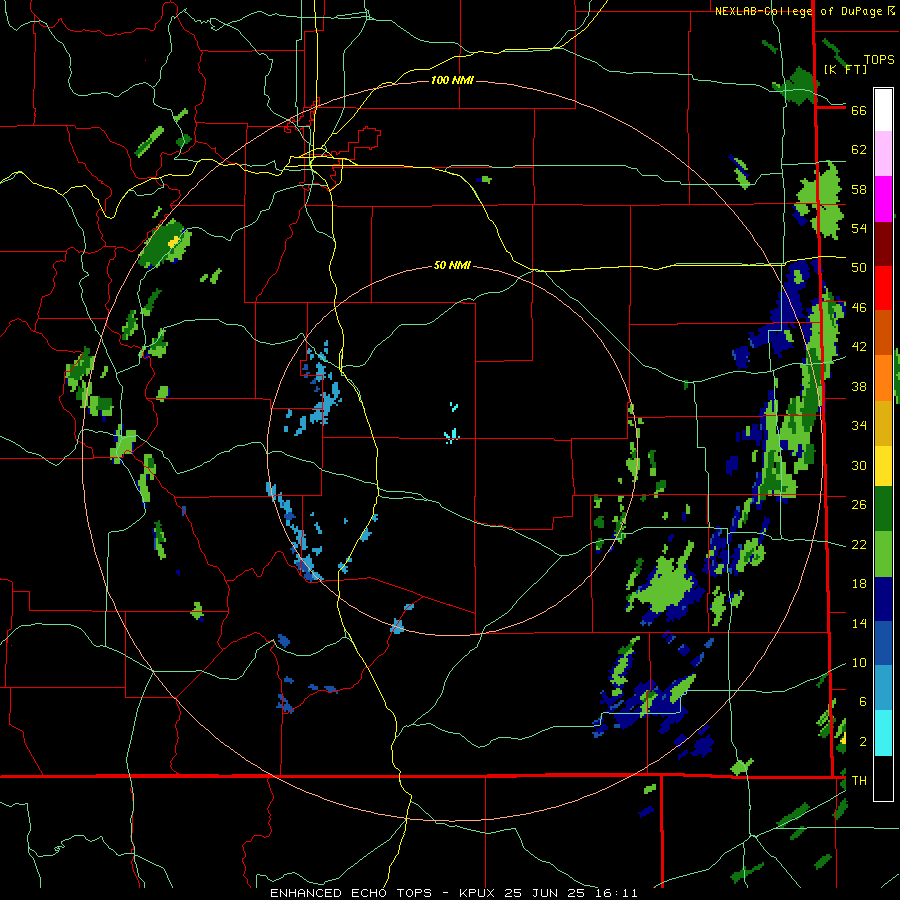Click the legend value '50'
This screenshot has height=900, width=900.
[x=859, y=268]
